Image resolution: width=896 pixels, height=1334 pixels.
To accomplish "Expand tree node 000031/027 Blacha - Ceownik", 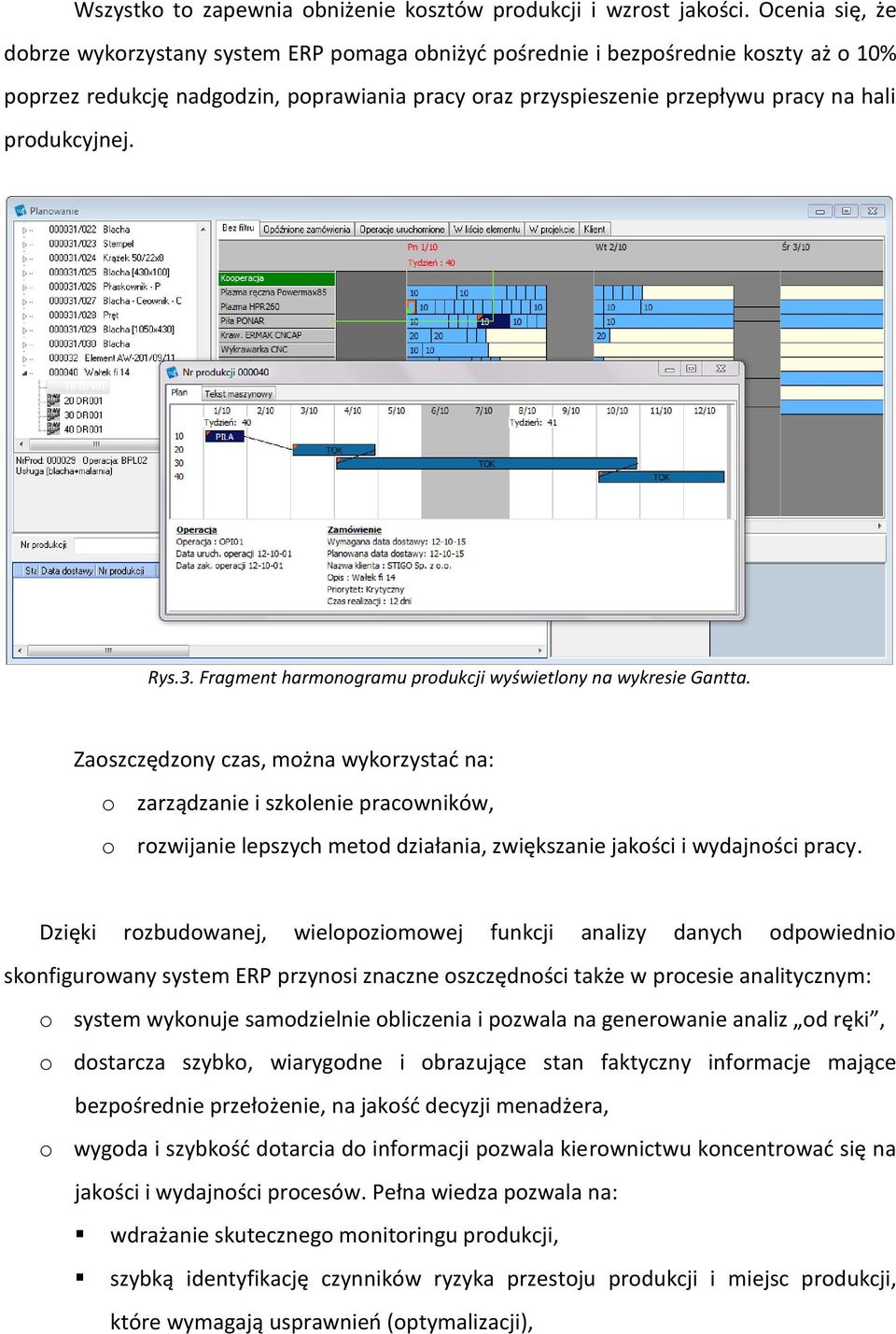I will pos(25,301).
